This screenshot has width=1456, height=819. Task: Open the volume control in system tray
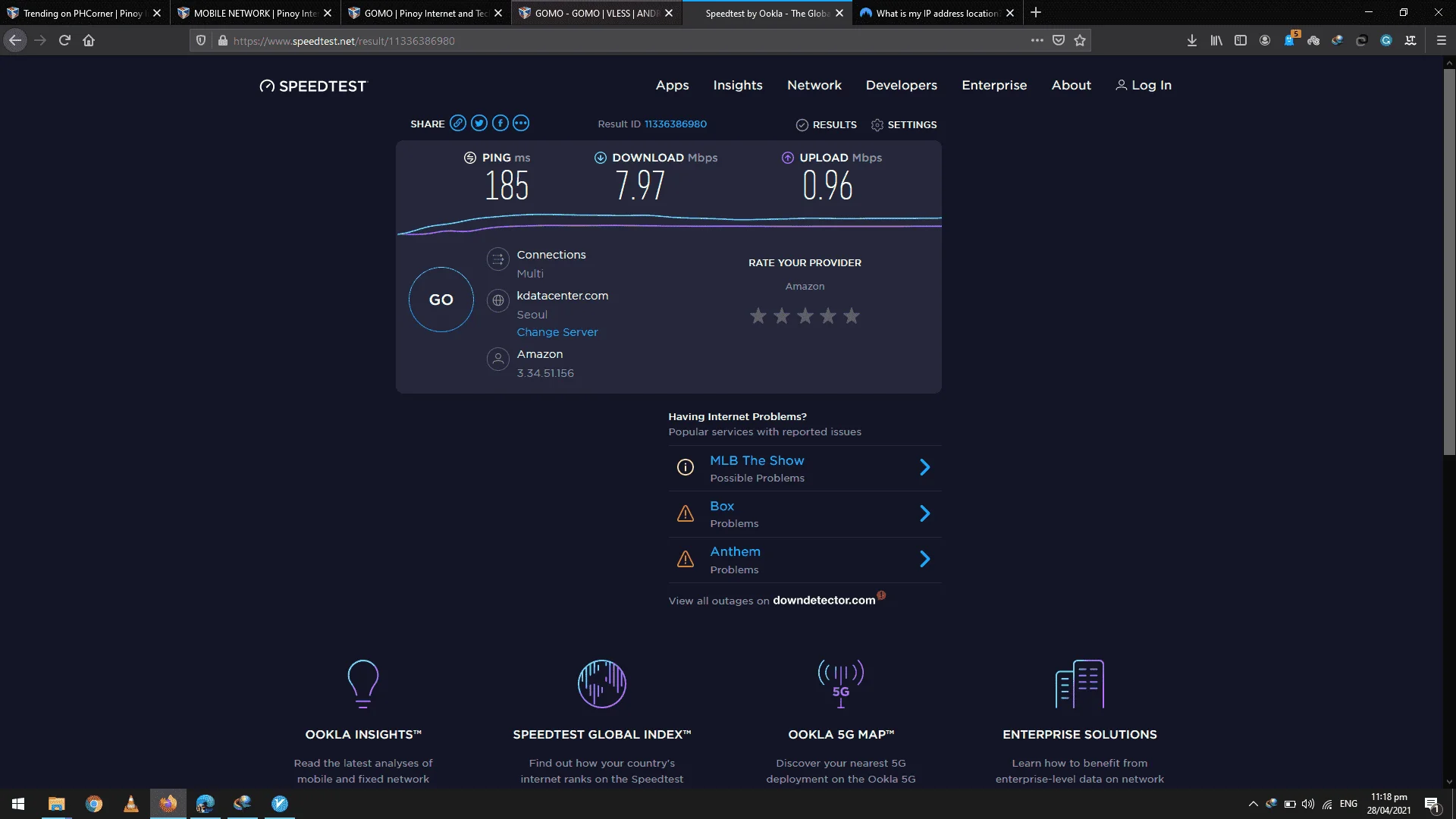(1308, 804)
